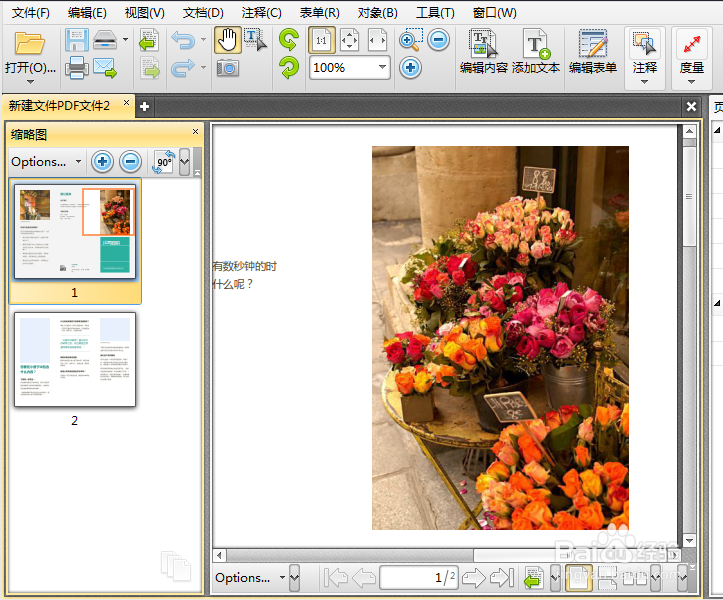Open the Window (窗口) menu
This screenshot has width=723, height=600.
[495, 12]
